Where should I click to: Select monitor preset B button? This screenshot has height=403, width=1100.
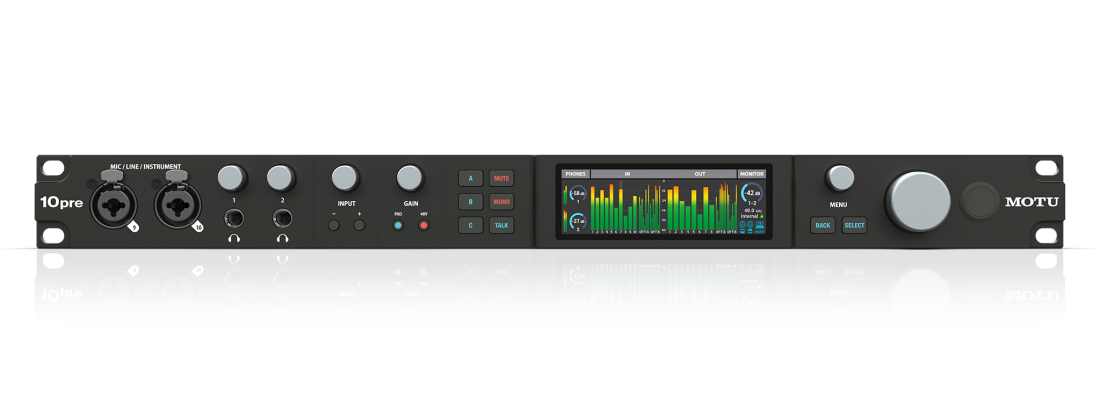(x=470, y=202)
